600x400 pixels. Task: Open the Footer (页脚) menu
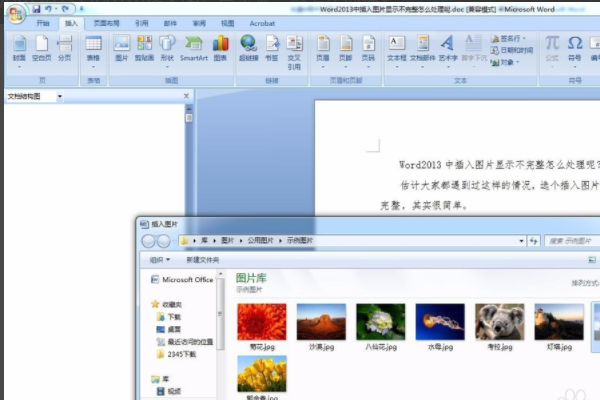[346, 51]
